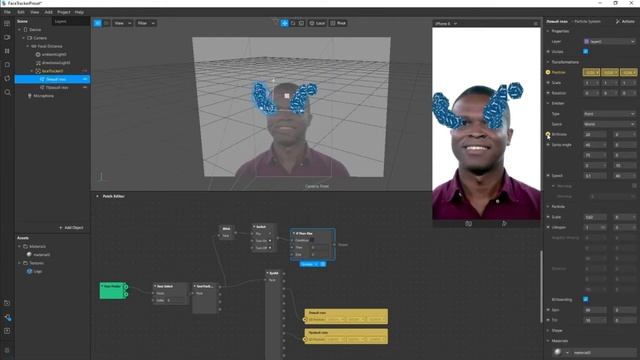Select the scale manipulator tool
This screenshot has width=640, height=360.
[302, 23]
